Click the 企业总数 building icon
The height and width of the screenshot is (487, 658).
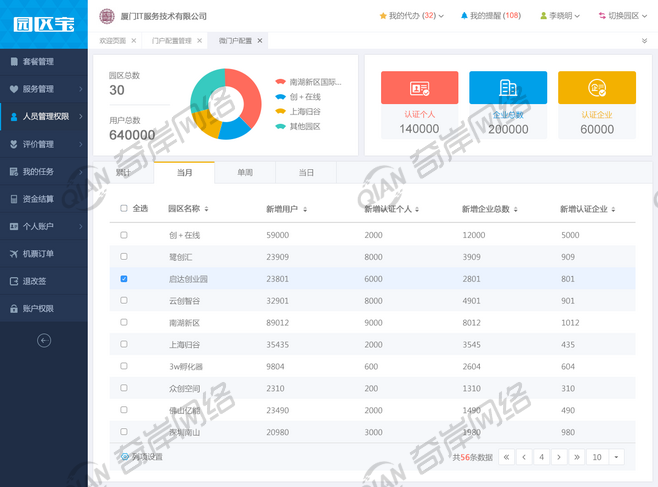508,88
